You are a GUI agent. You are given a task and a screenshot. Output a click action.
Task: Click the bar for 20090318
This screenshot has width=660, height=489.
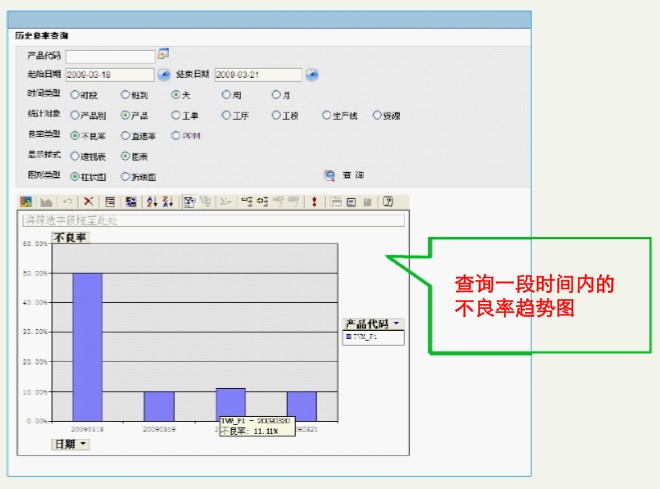point(88,347)
